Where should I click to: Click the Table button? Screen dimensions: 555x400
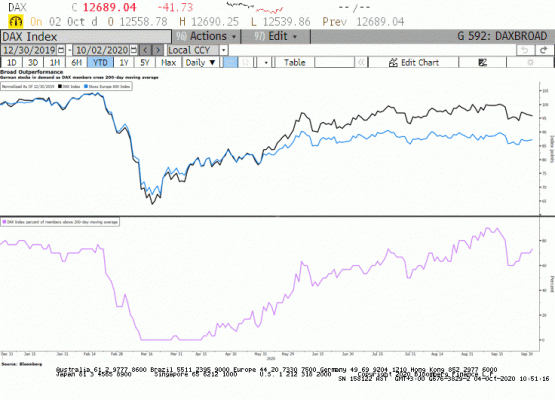[x=294, y=63]
